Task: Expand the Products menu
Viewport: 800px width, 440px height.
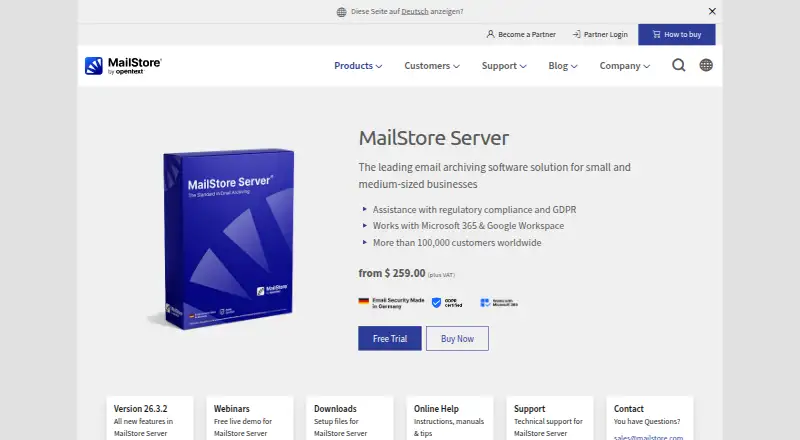Action: [x=358, y=66]
